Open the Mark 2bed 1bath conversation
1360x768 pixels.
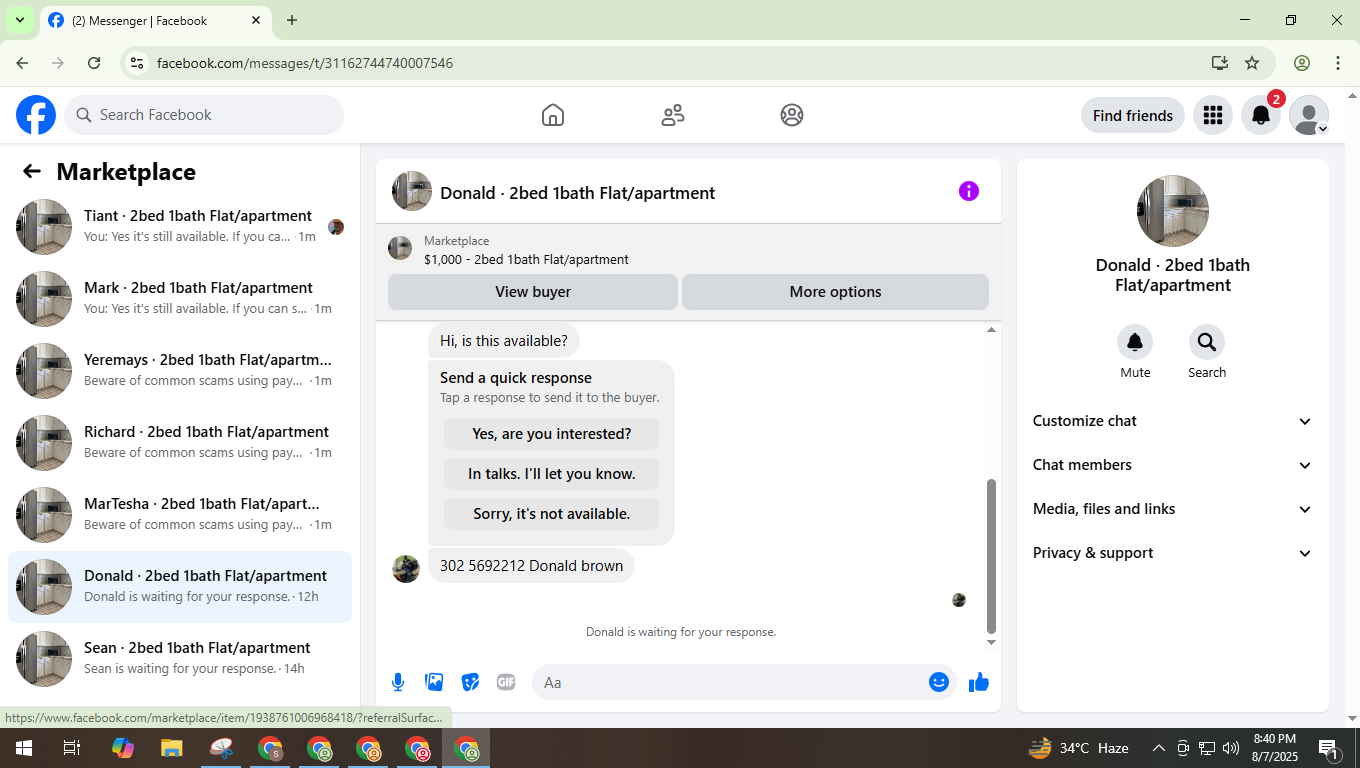180,299
